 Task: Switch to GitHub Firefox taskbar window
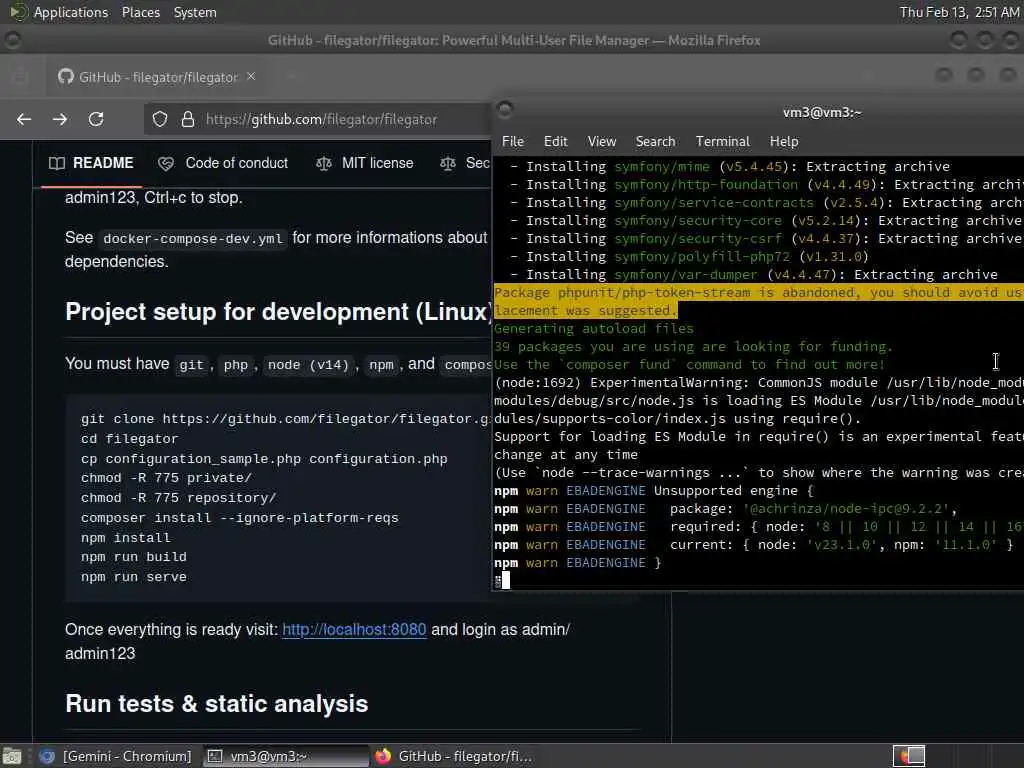click(x=454, y=756)
